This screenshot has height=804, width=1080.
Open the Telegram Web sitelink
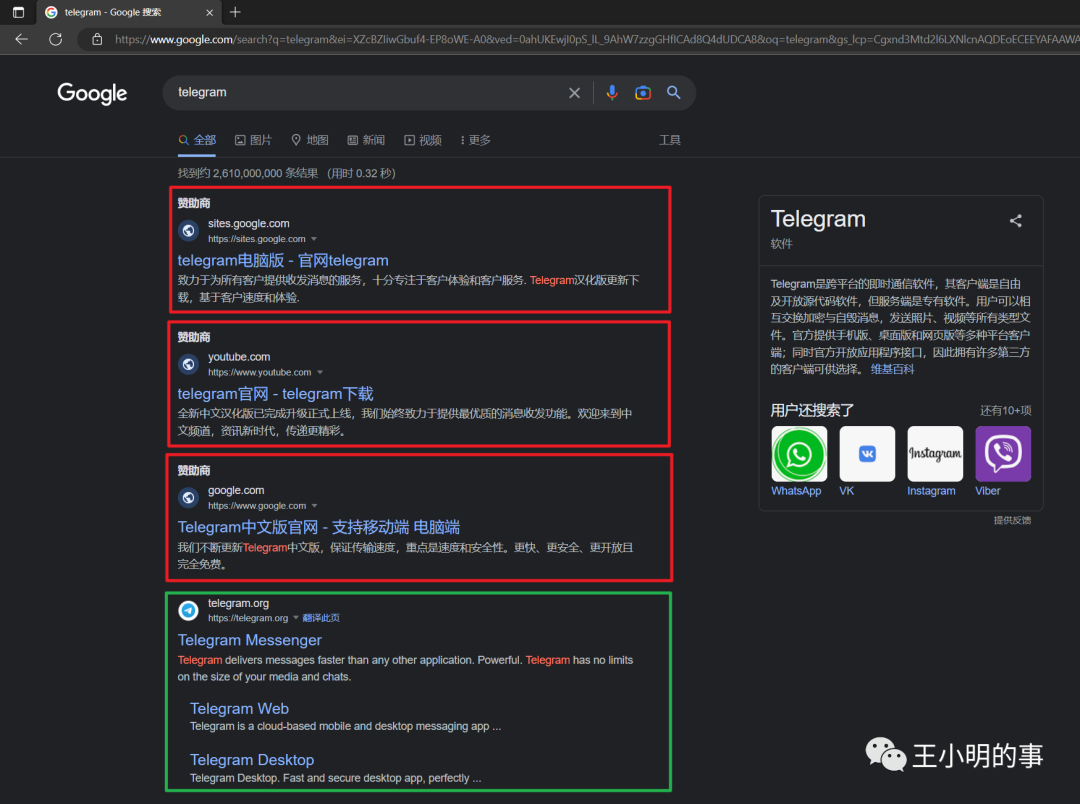click(239, 708)
